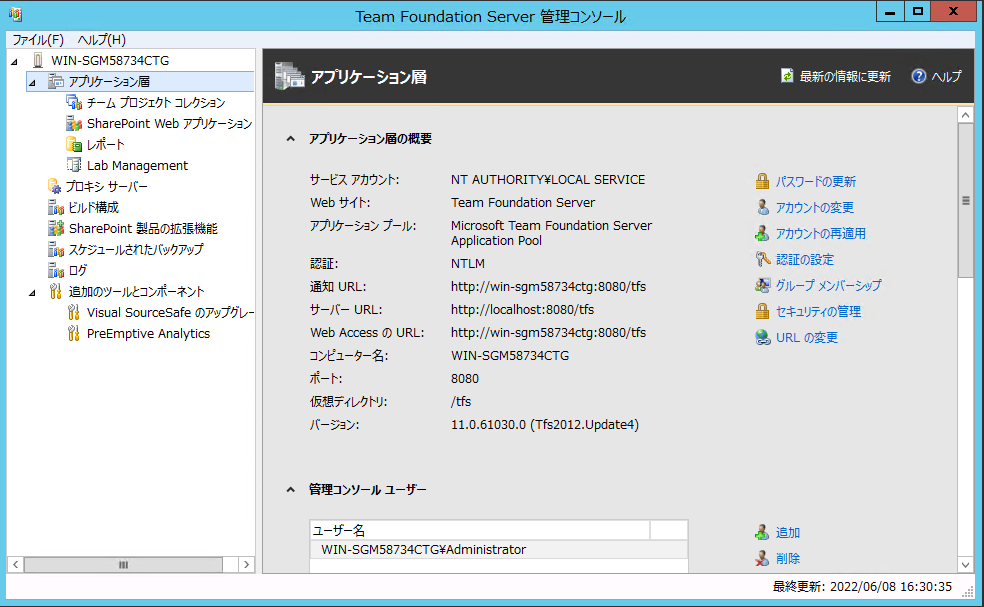The height and width of the screenshot is (607, 984).
Task: Click the セキュリティの管理 link
Action: click(818, 311)
